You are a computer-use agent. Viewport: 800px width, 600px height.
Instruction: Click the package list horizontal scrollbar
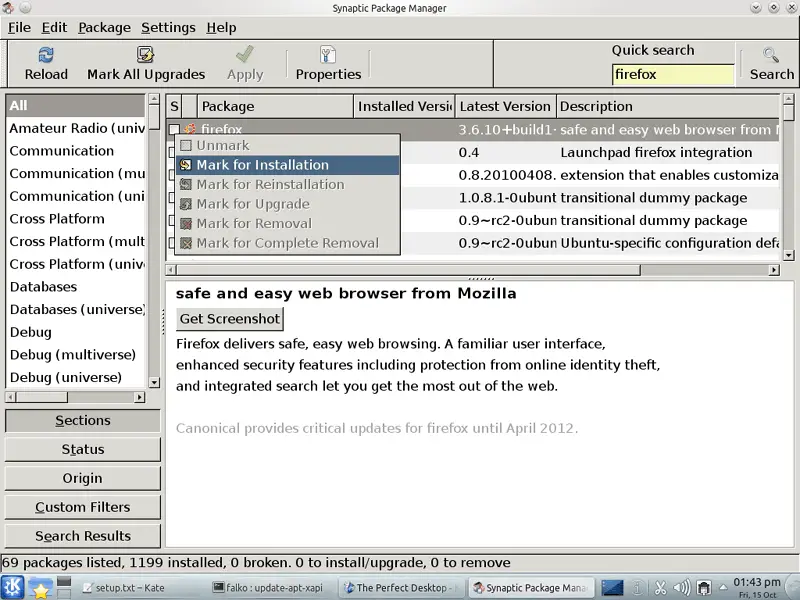408,270
